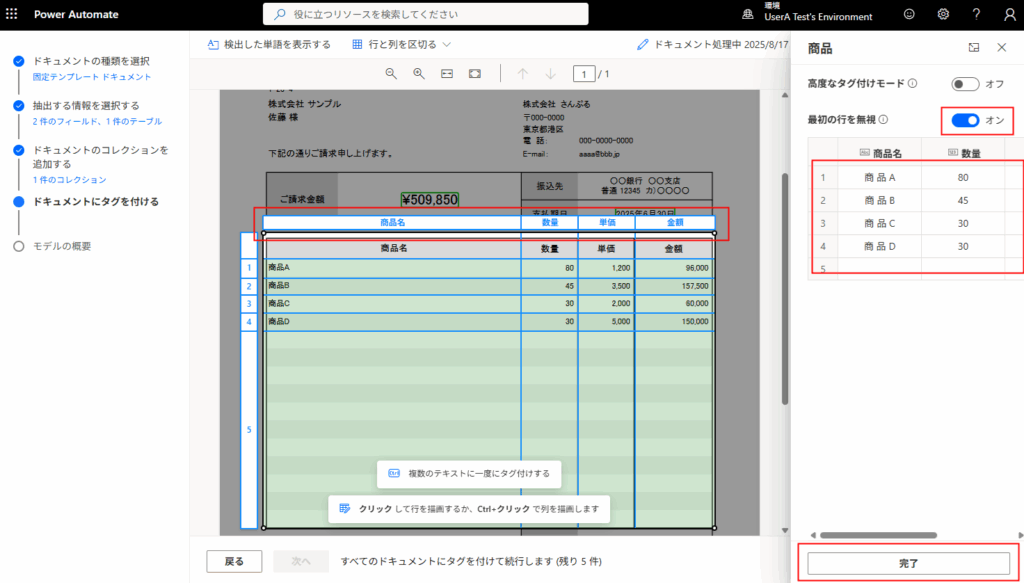Click the panel horizontal scrollbar
Screen dimensions: 1024x583
(x=878, y=535)
